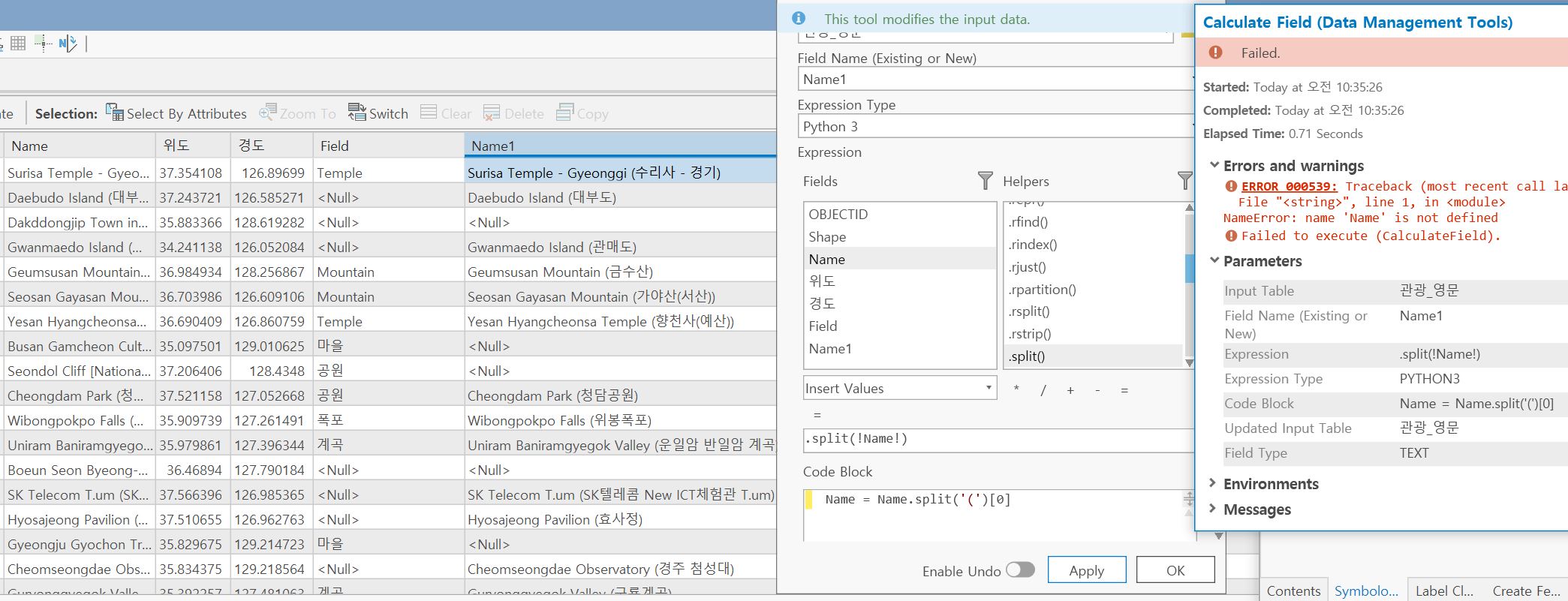Click the north rotation icon in toolbar
1568x601 pixels.
68,44
